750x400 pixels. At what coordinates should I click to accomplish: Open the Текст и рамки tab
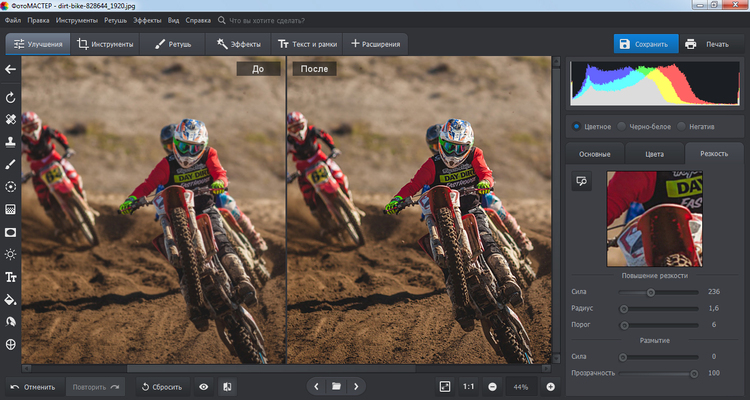point(308,44)
